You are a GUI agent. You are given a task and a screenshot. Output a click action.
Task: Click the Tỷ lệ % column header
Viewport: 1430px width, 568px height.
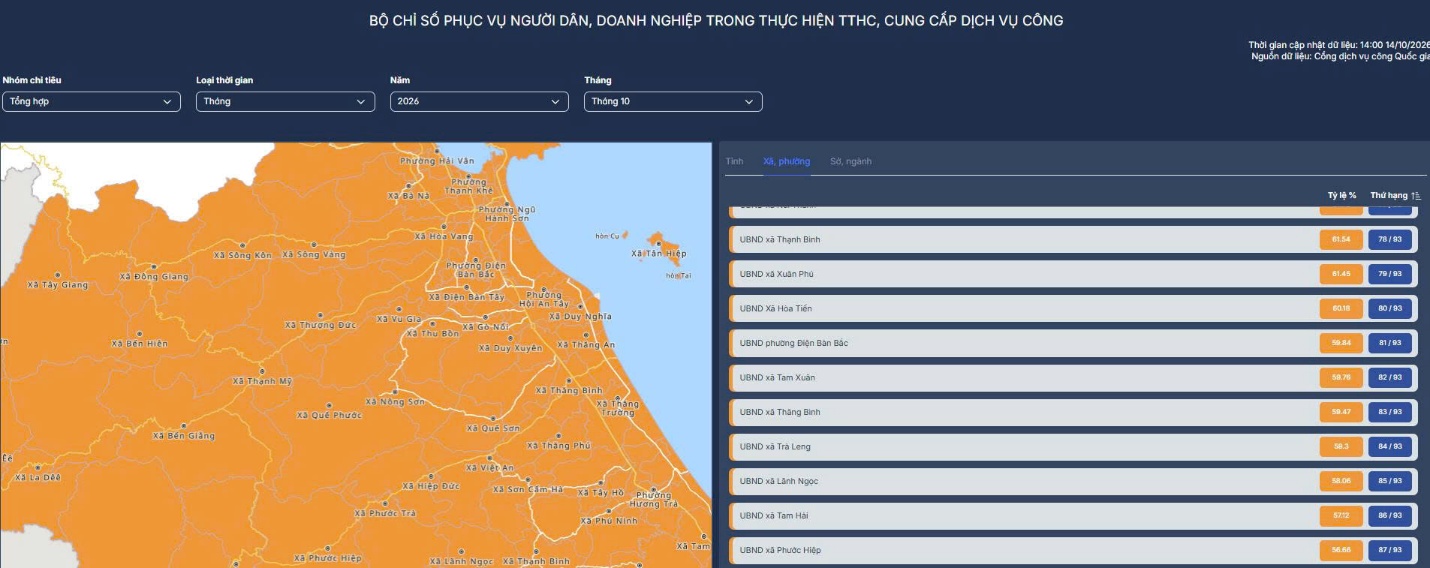(x=1342, y=196)
